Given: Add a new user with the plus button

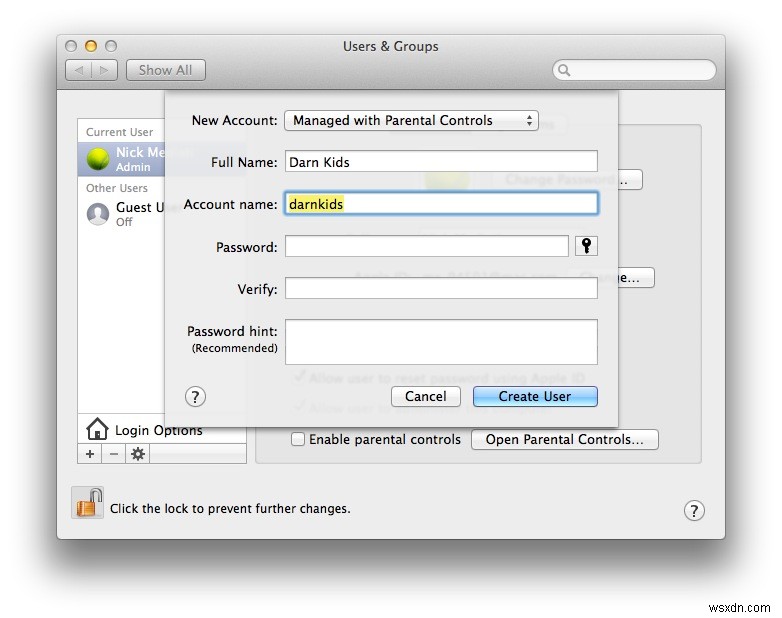Looking at the screenshot, I should click(90, 454).
